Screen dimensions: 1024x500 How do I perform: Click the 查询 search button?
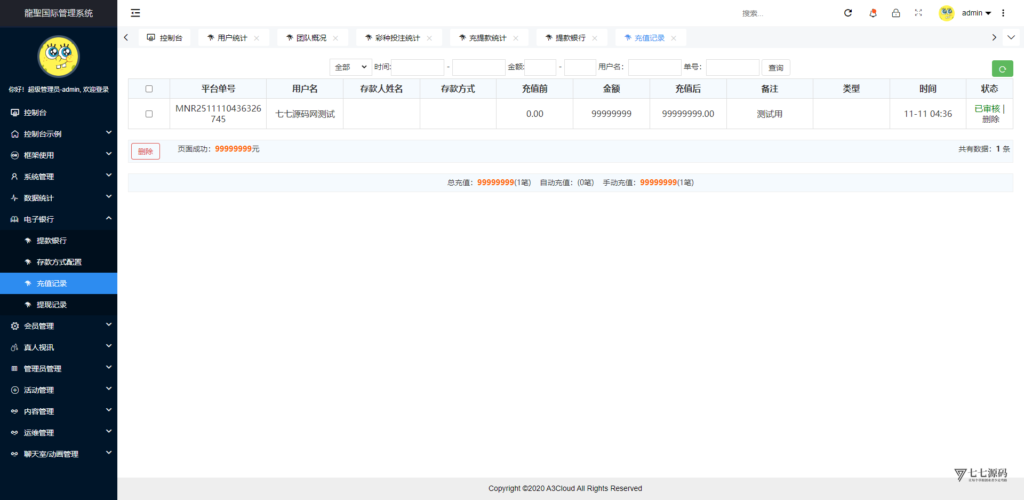point(776,67)
